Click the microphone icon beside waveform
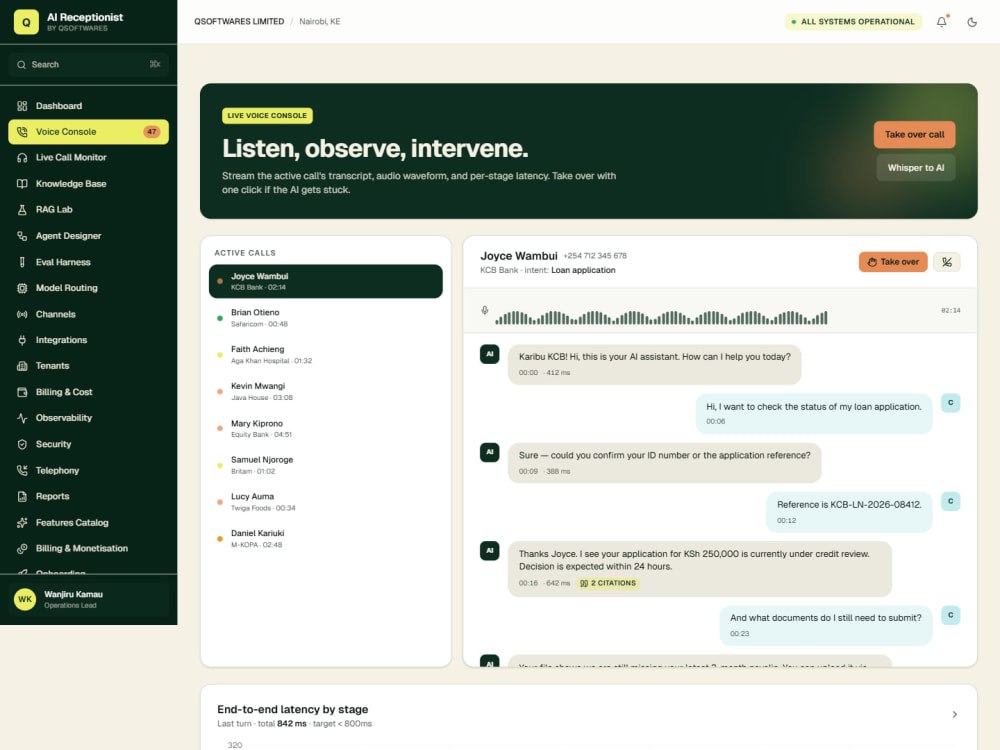 (485, 311)
